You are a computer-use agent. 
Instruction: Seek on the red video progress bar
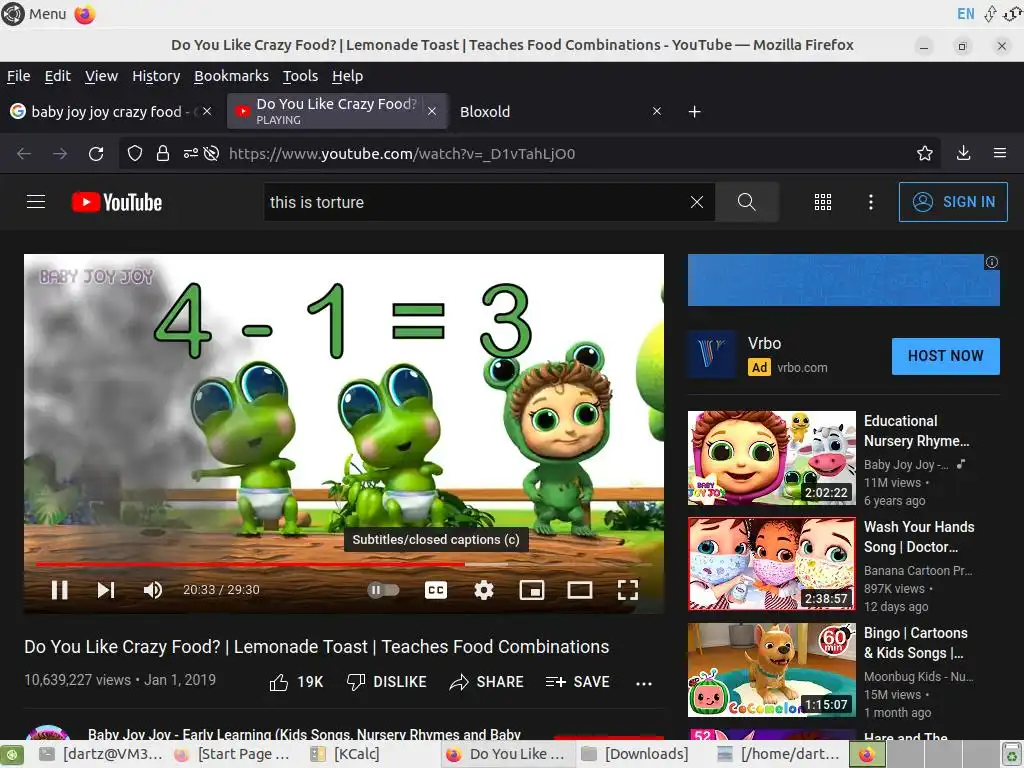click(344, 564)
